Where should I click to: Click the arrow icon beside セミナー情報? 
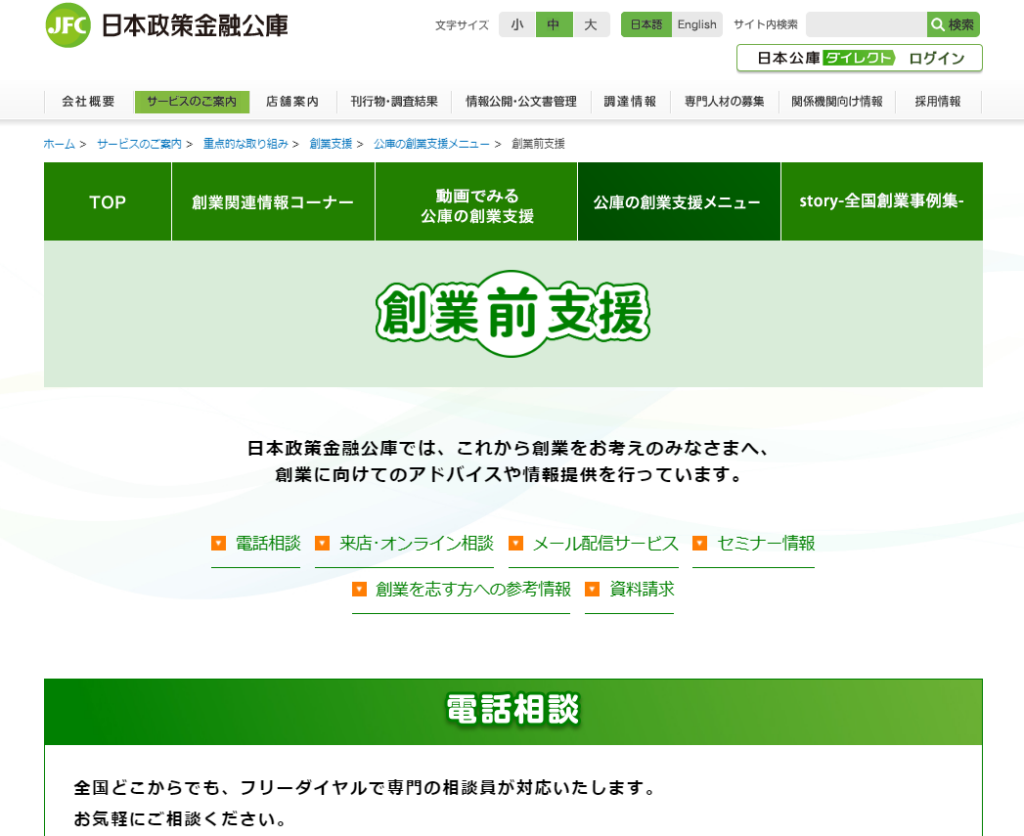700,544
